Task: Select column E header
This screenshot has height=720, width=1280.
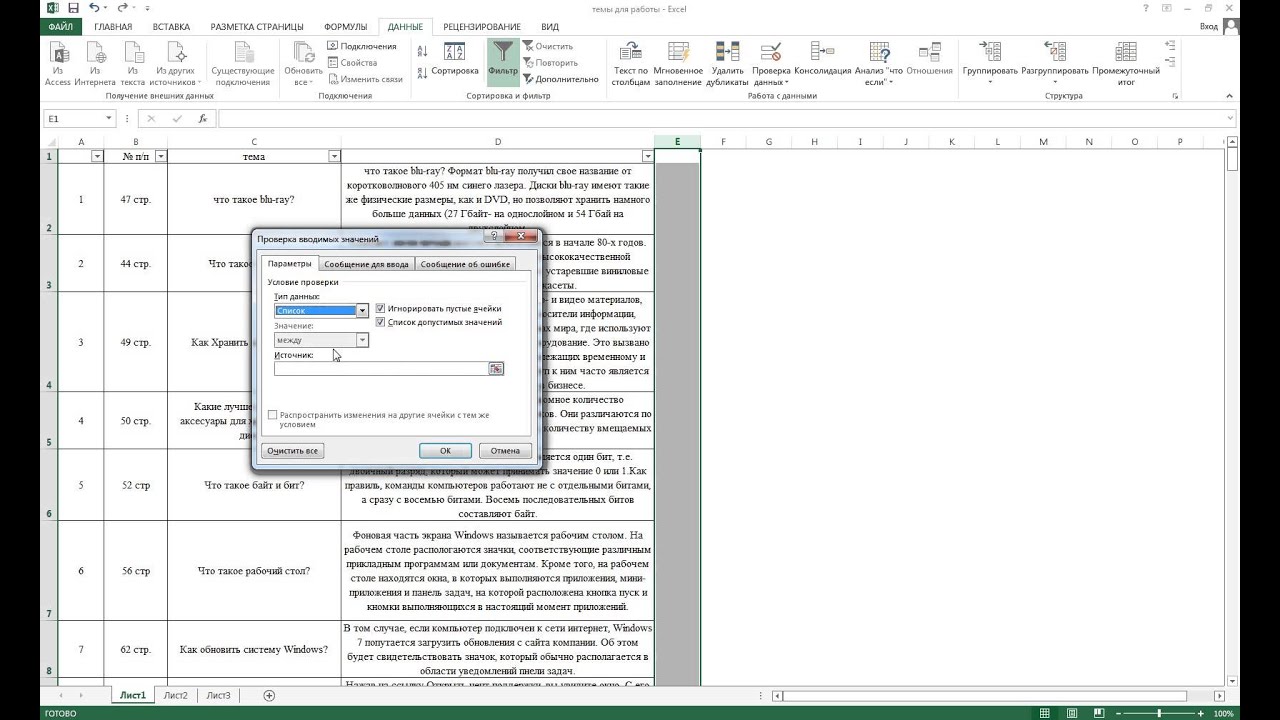Action: click(677, 142)
